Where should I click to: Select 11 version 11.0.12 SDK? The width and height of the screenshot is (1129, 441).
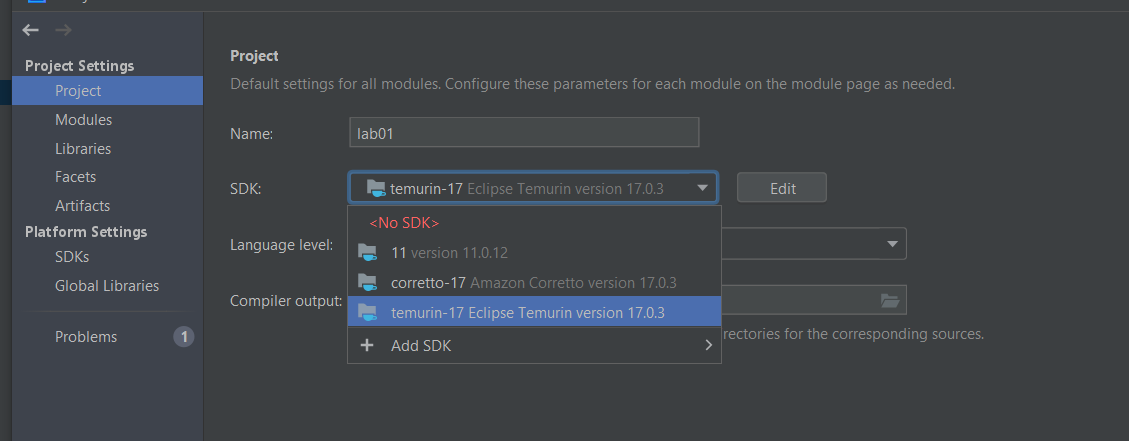click(x=456, y=252)
